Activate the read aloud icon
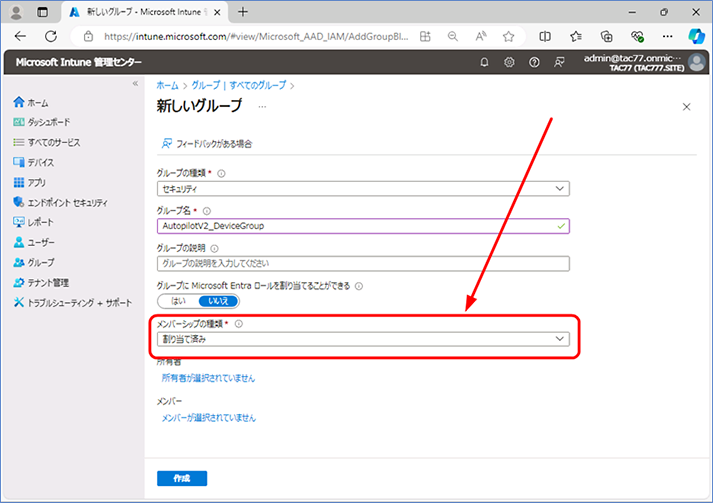Viewport: 713px width, 503px height. (481, 36)
